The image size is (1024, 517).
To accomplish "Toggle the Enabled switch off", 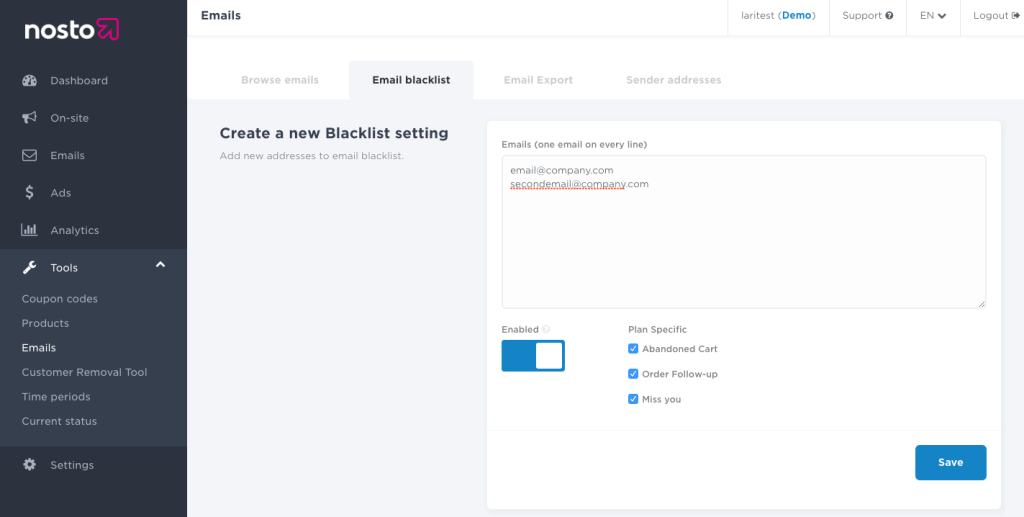I will (533, 356).
